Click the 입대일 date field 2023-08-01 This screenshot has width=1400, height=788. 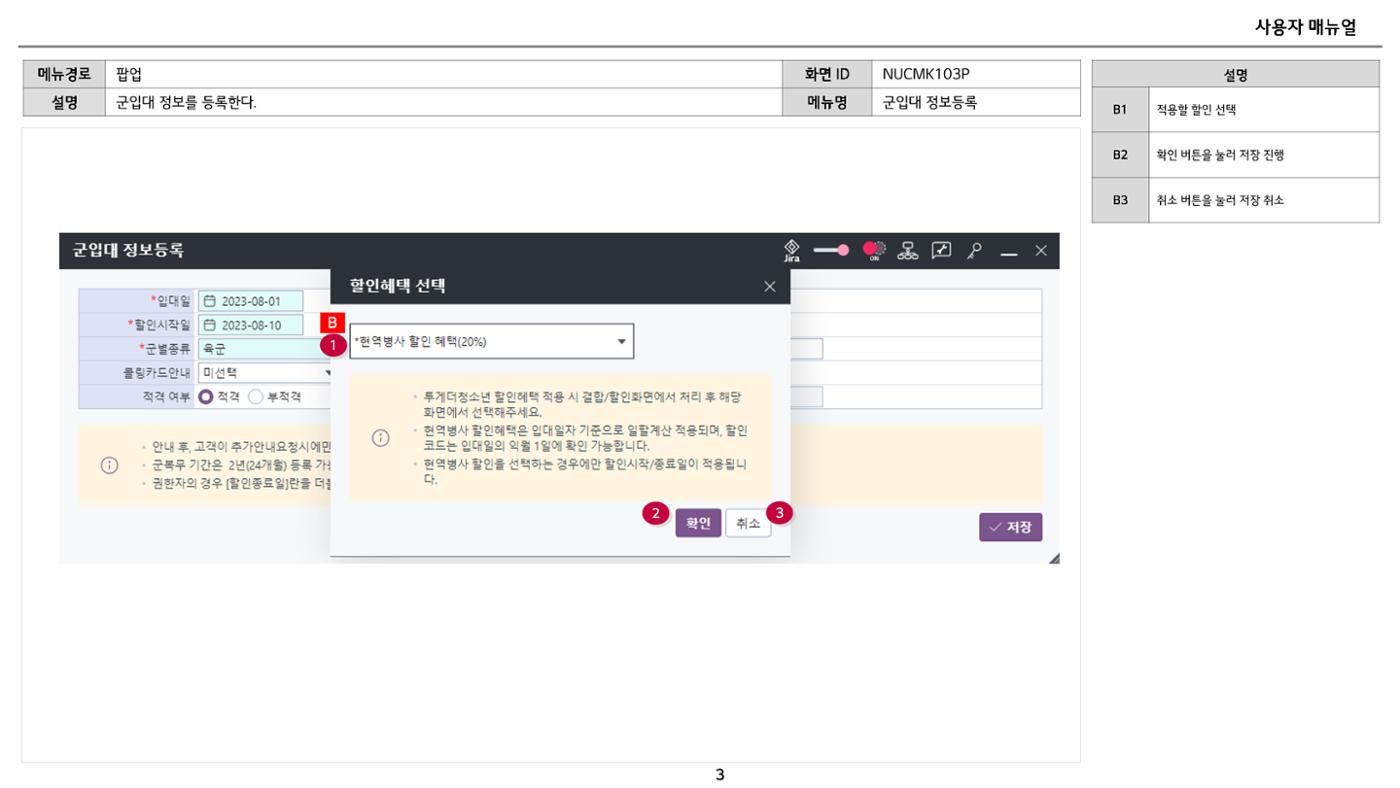coord(251,301)
